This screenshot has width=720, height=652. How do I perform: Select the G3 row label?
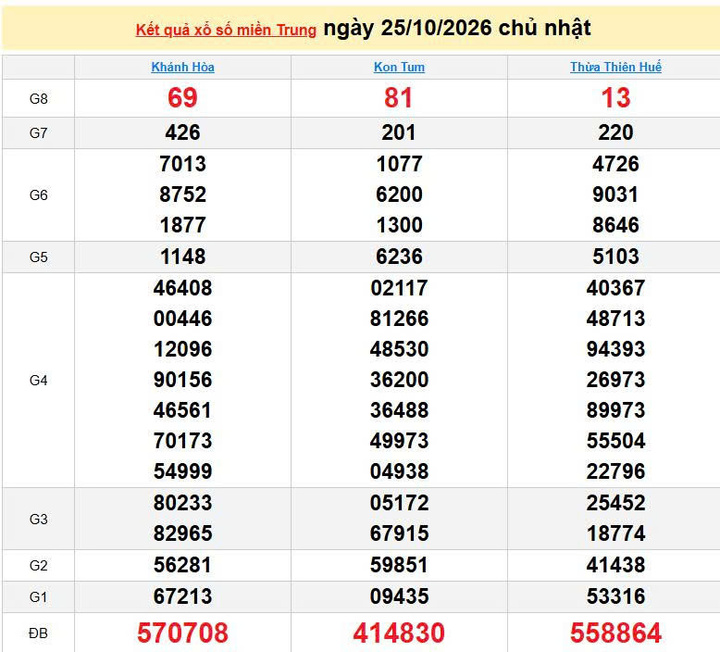click(x=39, y=519)
